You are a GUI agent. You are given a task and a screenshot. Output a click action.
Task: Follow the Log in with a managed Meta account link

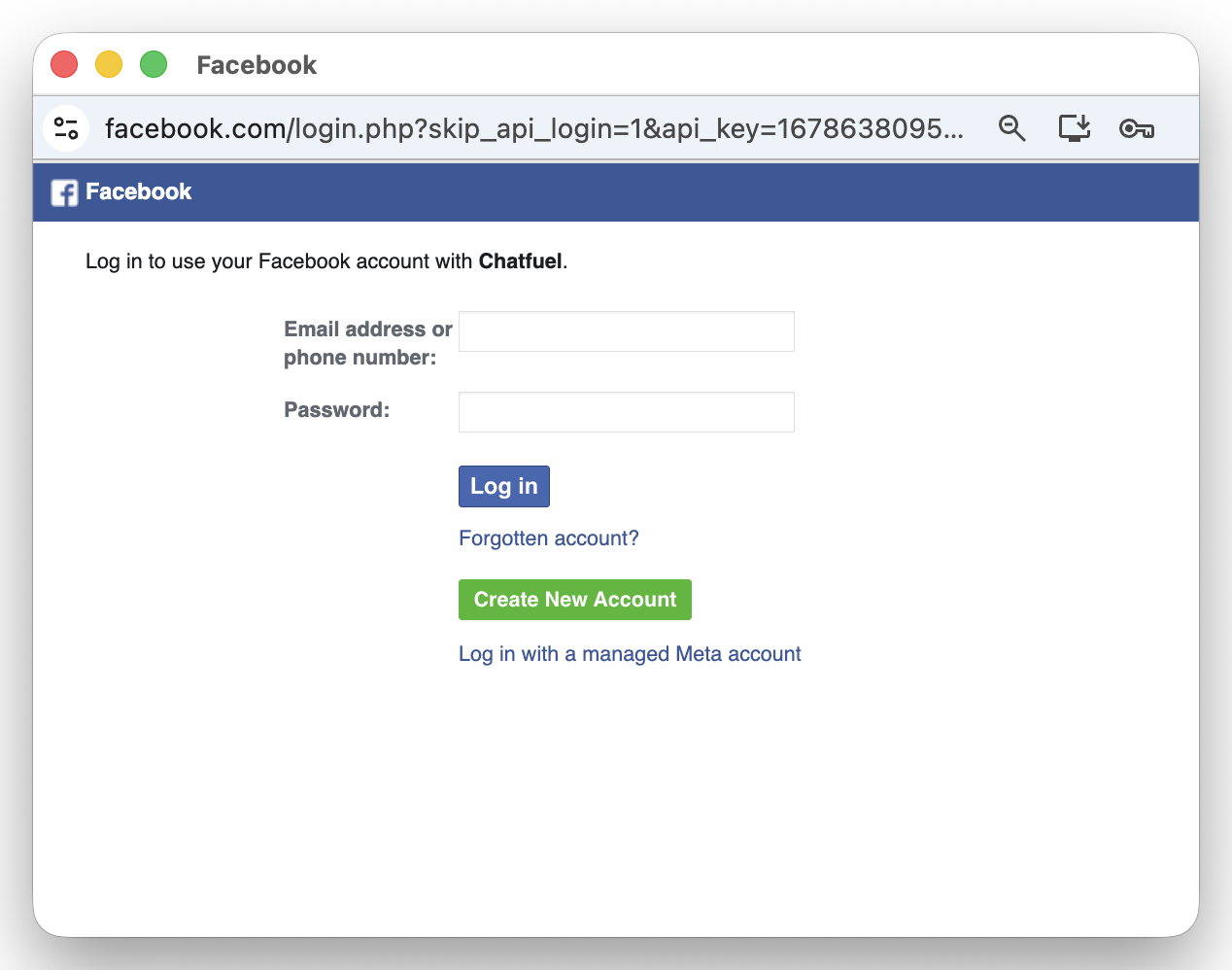click(x=630, y=654)
